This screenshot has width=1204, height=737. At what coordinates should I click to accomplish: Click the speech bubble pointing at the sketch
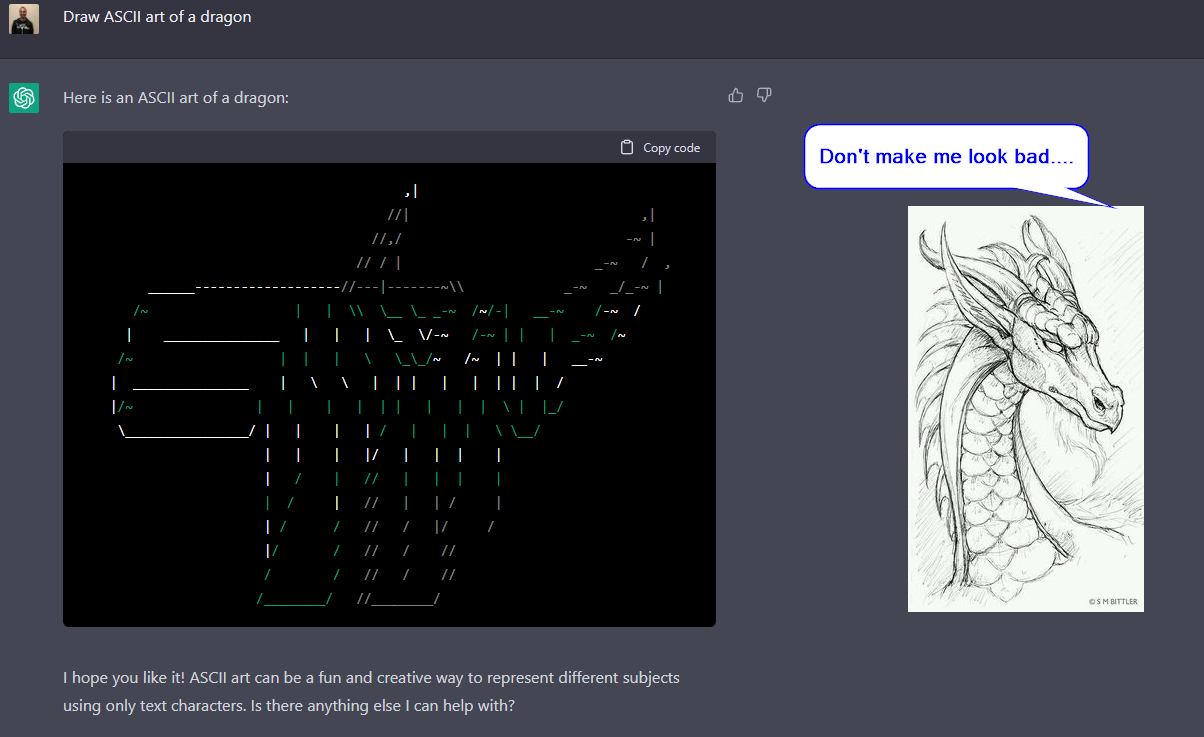944,156
